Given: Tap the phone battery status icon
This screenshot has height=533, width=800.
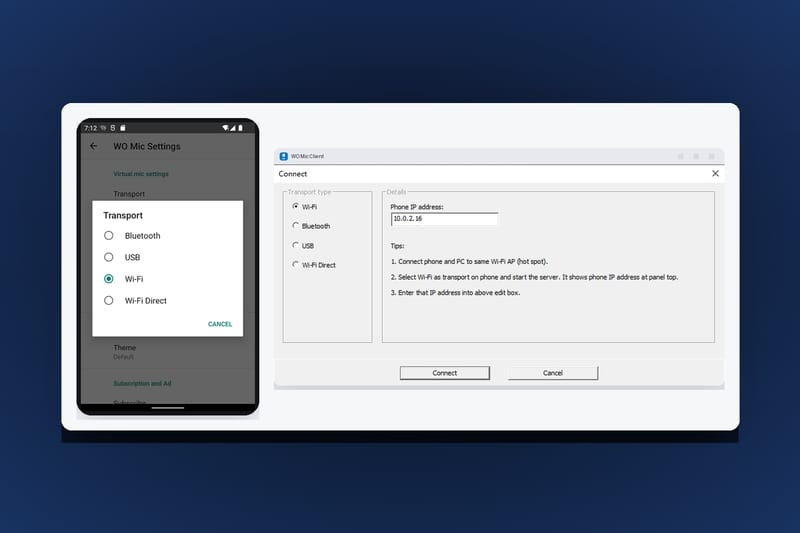Looking at the screenshot, I should (x=240, y=128).
